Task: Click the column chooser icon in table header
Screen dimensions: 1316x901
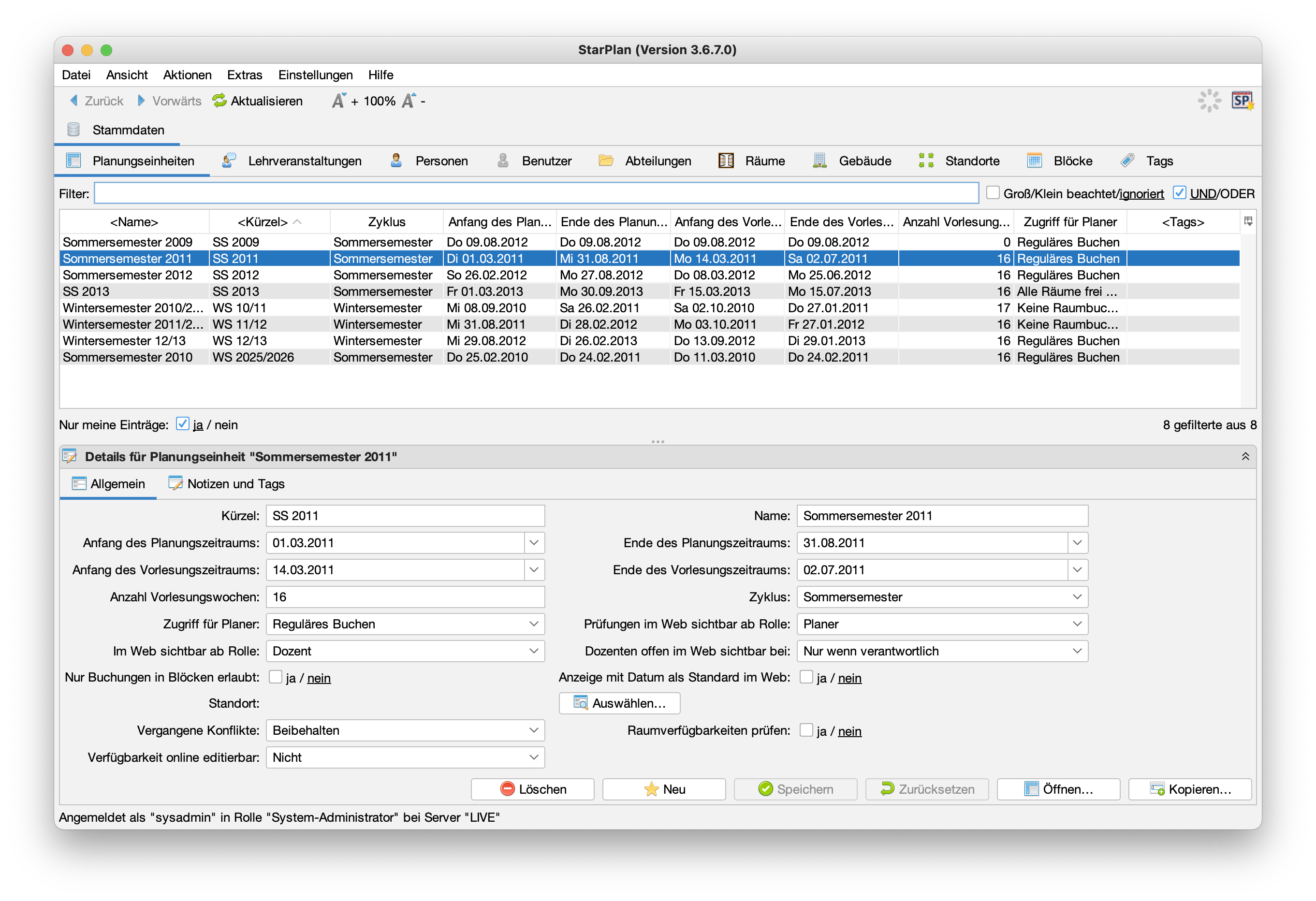Action: pyautogui.click(x=1248, y=221)
